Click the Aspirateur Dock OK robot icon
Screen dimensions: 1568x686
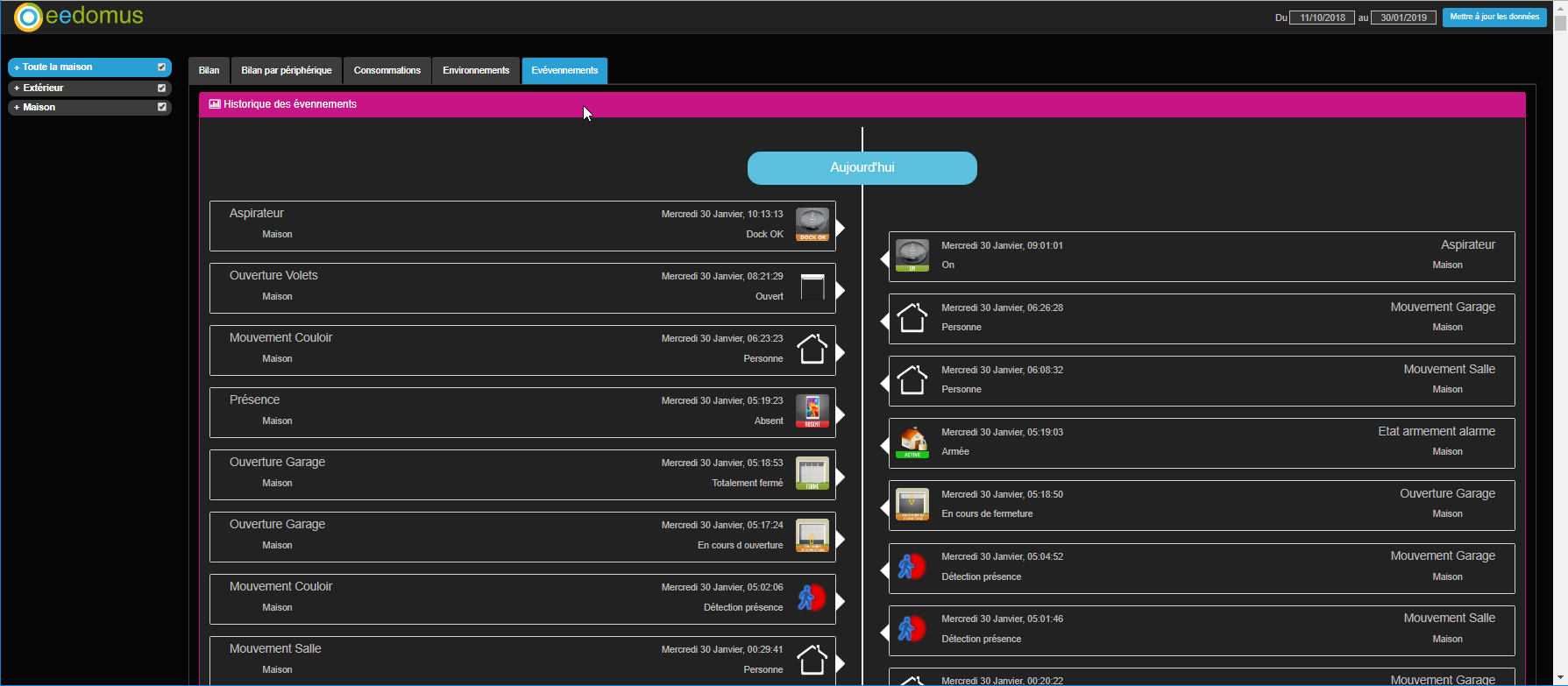click(812, 224)
